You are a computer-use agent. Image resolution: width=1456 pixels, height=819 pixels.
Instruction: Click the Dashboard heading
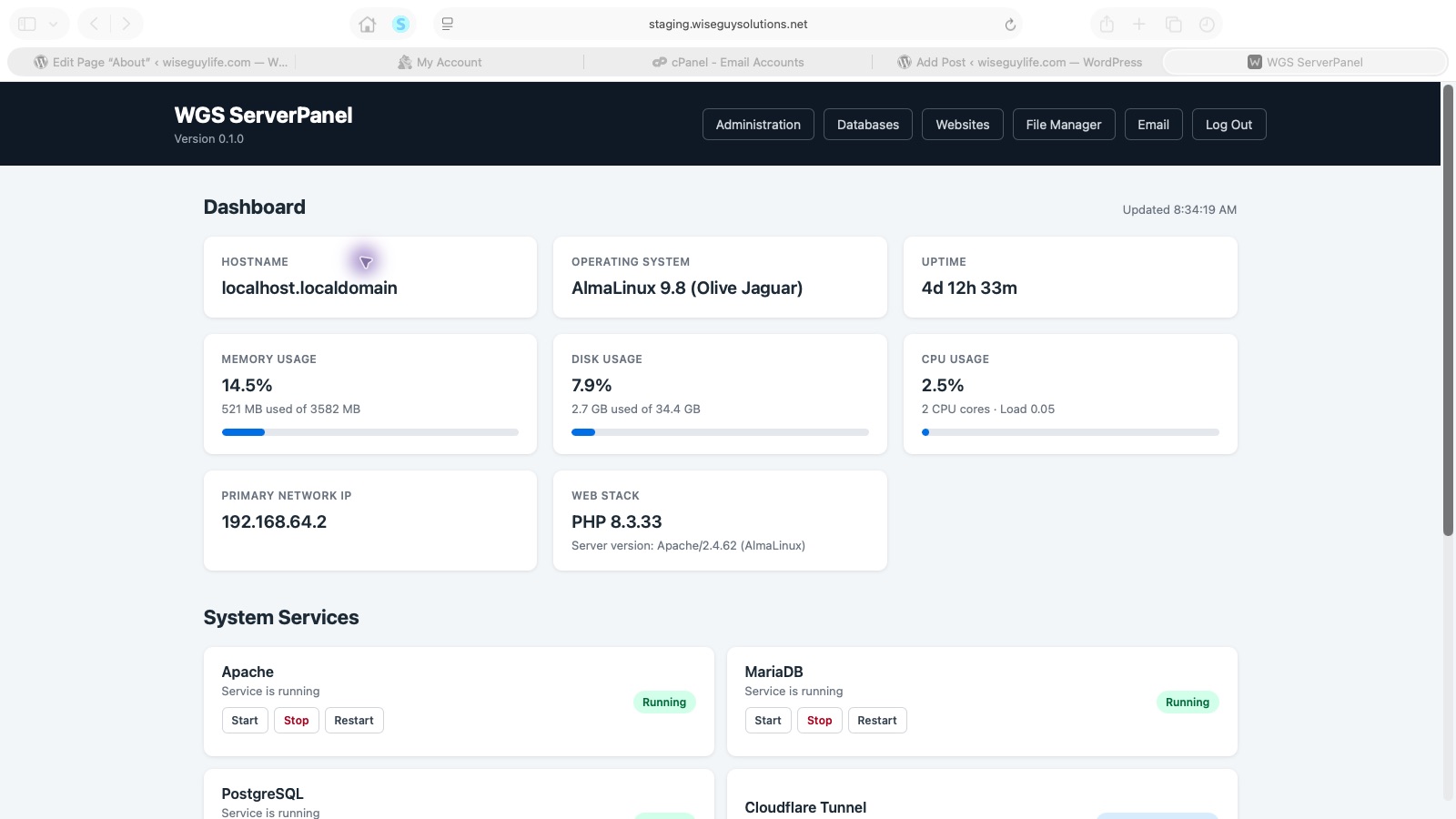(255, 207)
